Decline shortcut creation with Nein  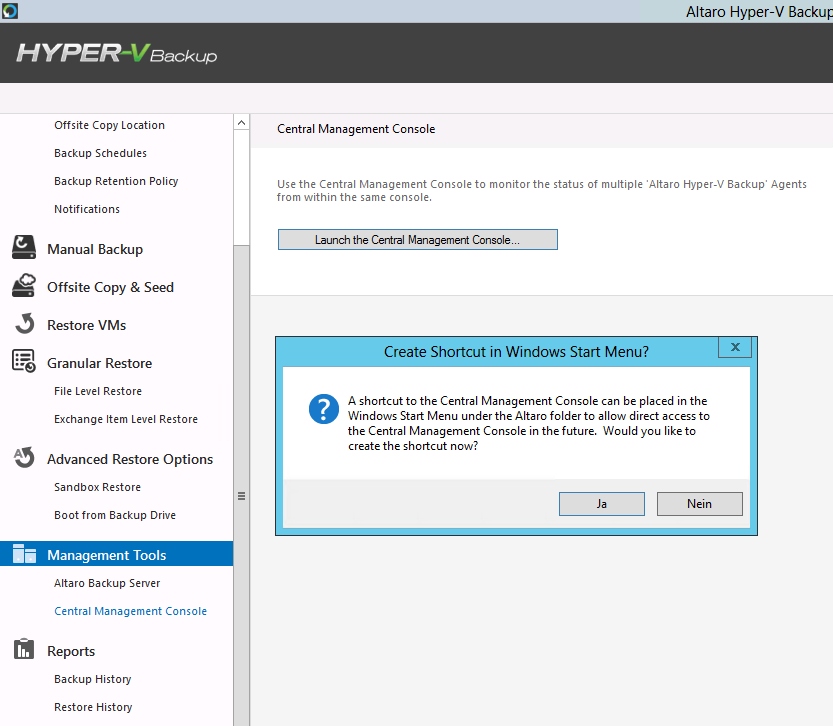(699, 503)
